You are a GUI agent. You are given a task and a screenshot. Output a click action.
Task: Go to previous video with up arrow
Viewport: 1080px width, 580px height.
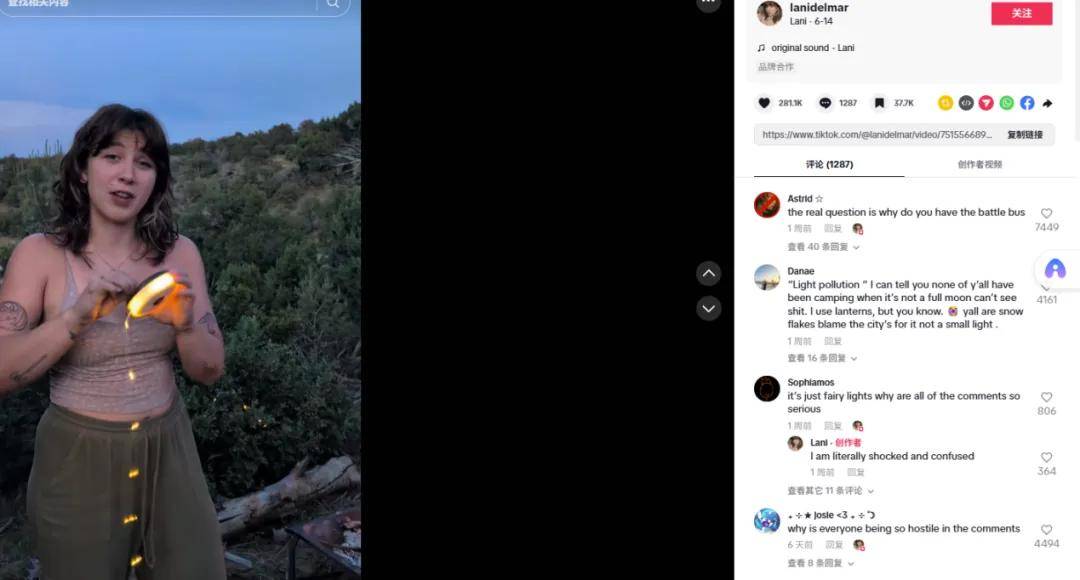pos(708,273)
